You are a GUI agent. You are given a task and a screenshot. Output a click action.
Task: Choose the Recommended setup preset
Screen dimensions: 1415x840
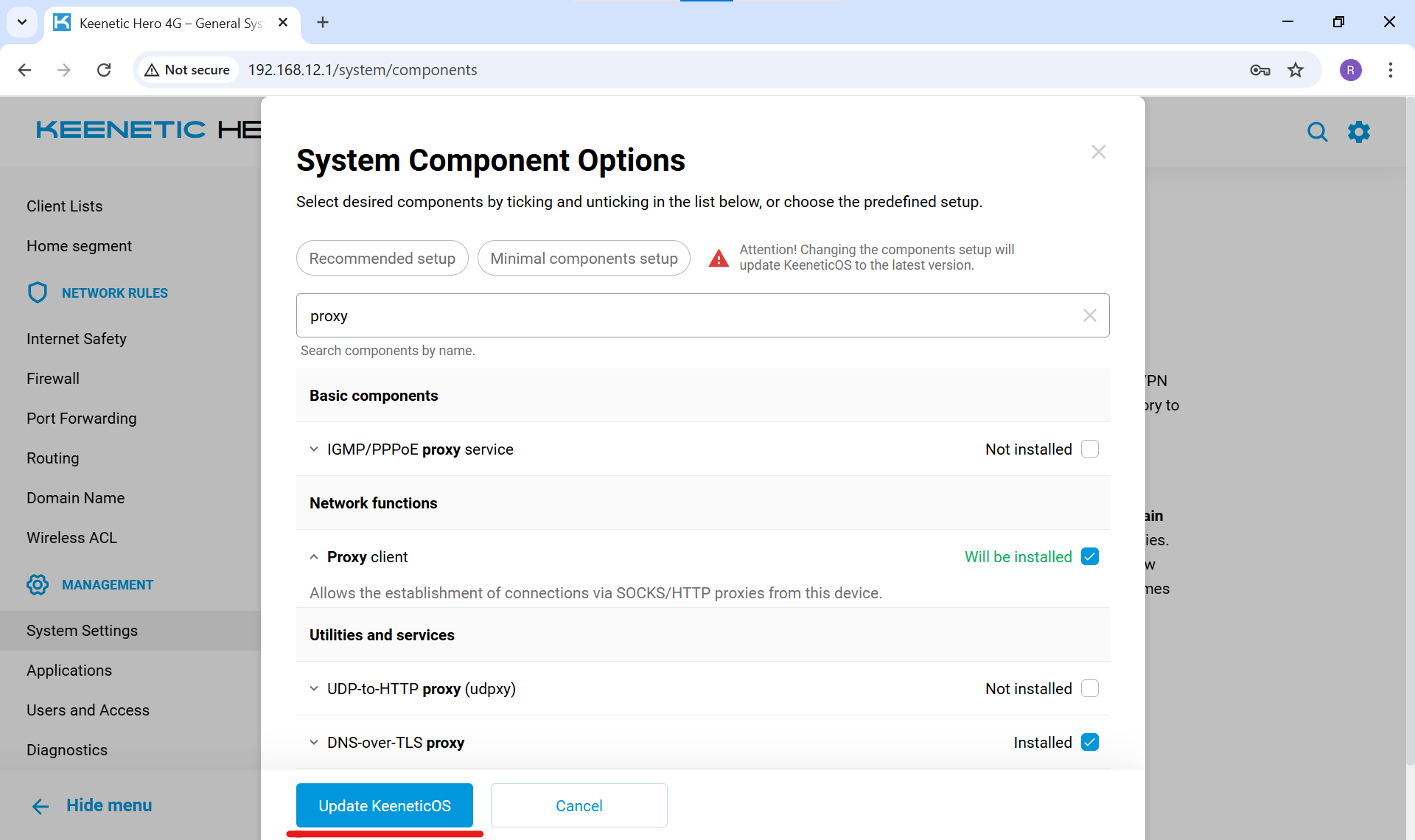[x=382, y=258]
